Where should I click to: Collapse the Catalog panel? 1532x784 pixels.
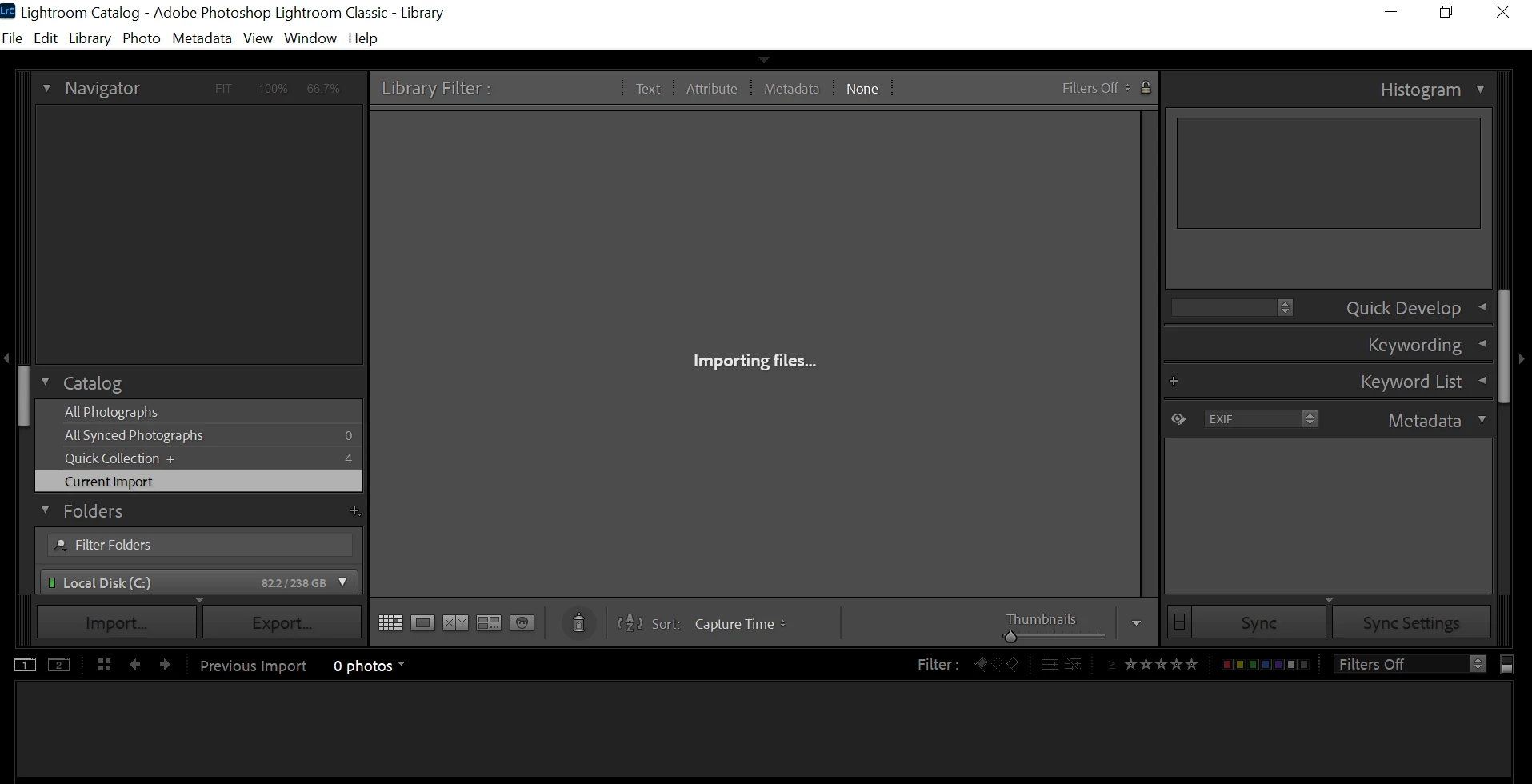click(46, 382)
